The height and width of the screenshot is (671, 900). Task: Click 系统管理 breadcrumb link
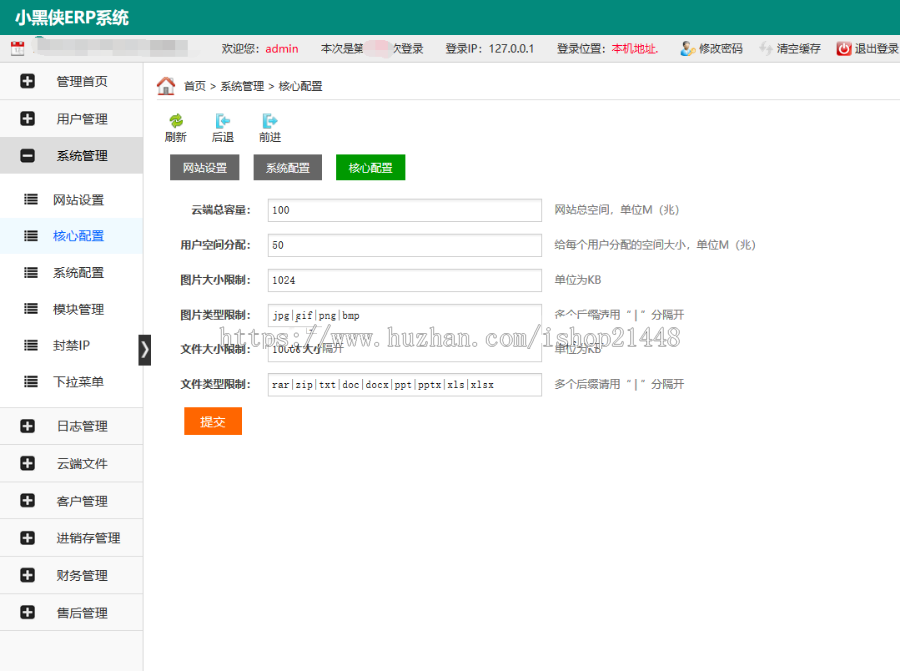(242, 86)
